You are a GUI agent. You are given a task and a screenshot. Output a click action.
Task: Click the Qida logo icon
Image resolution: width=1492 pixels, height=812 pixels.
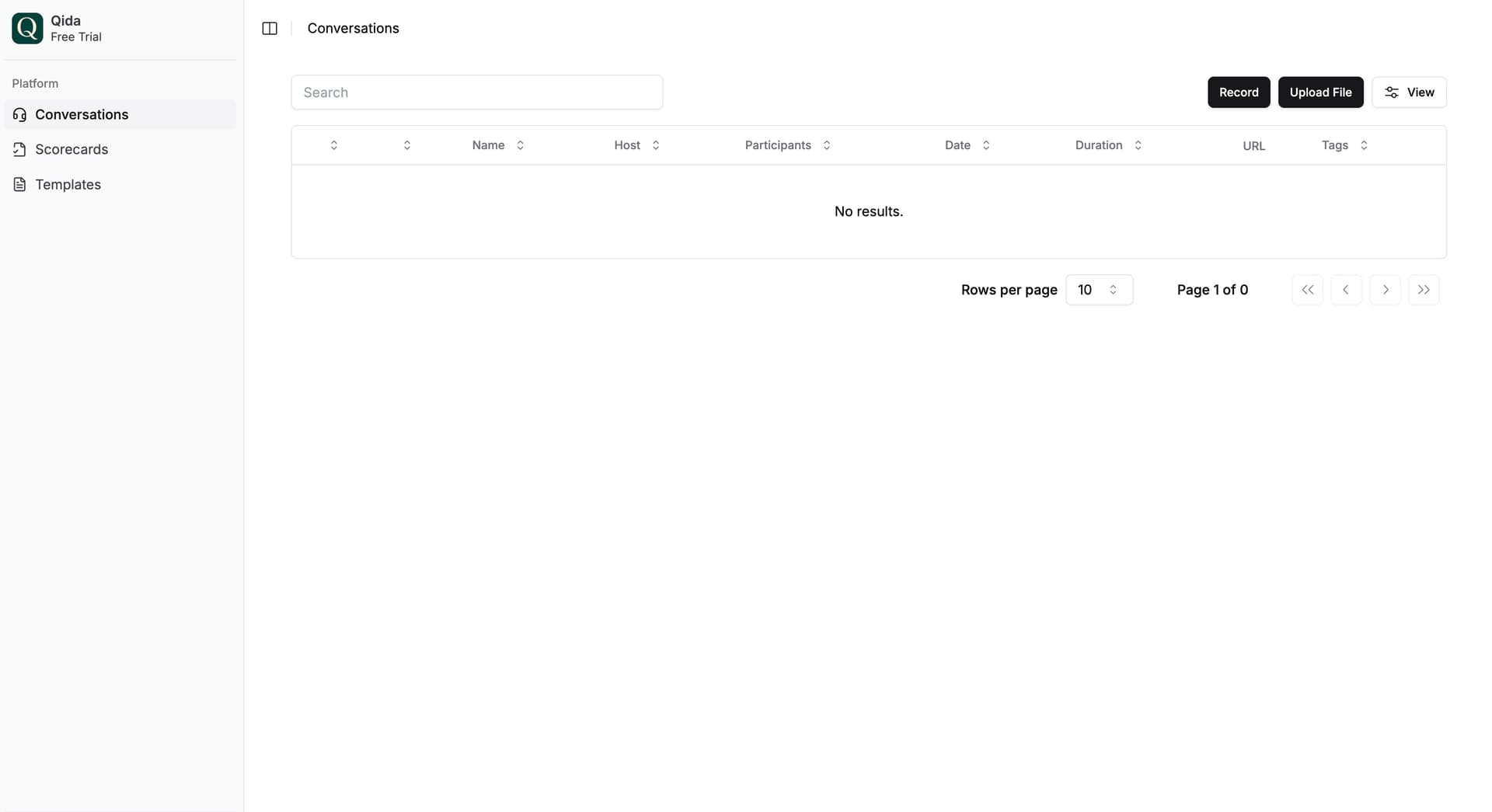click(x=27, y=29)
